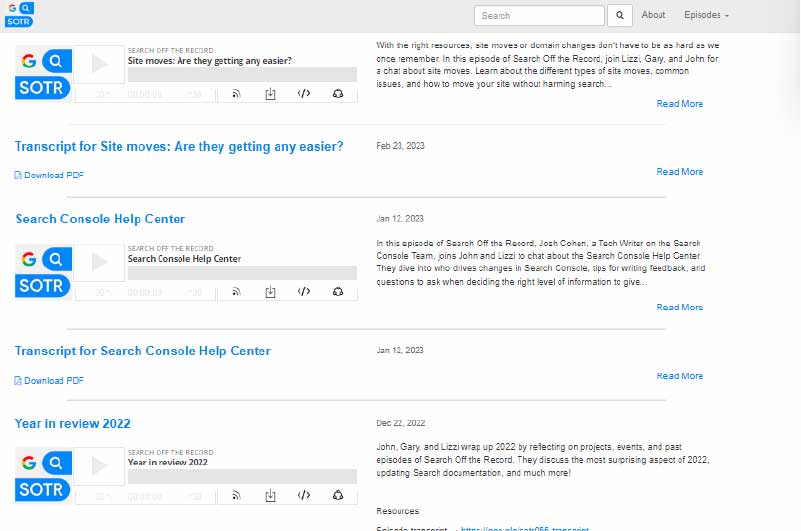Subscribe via RSS icon for Site moves episode
This screenshot has height=531, width=801.
[236, 94]
